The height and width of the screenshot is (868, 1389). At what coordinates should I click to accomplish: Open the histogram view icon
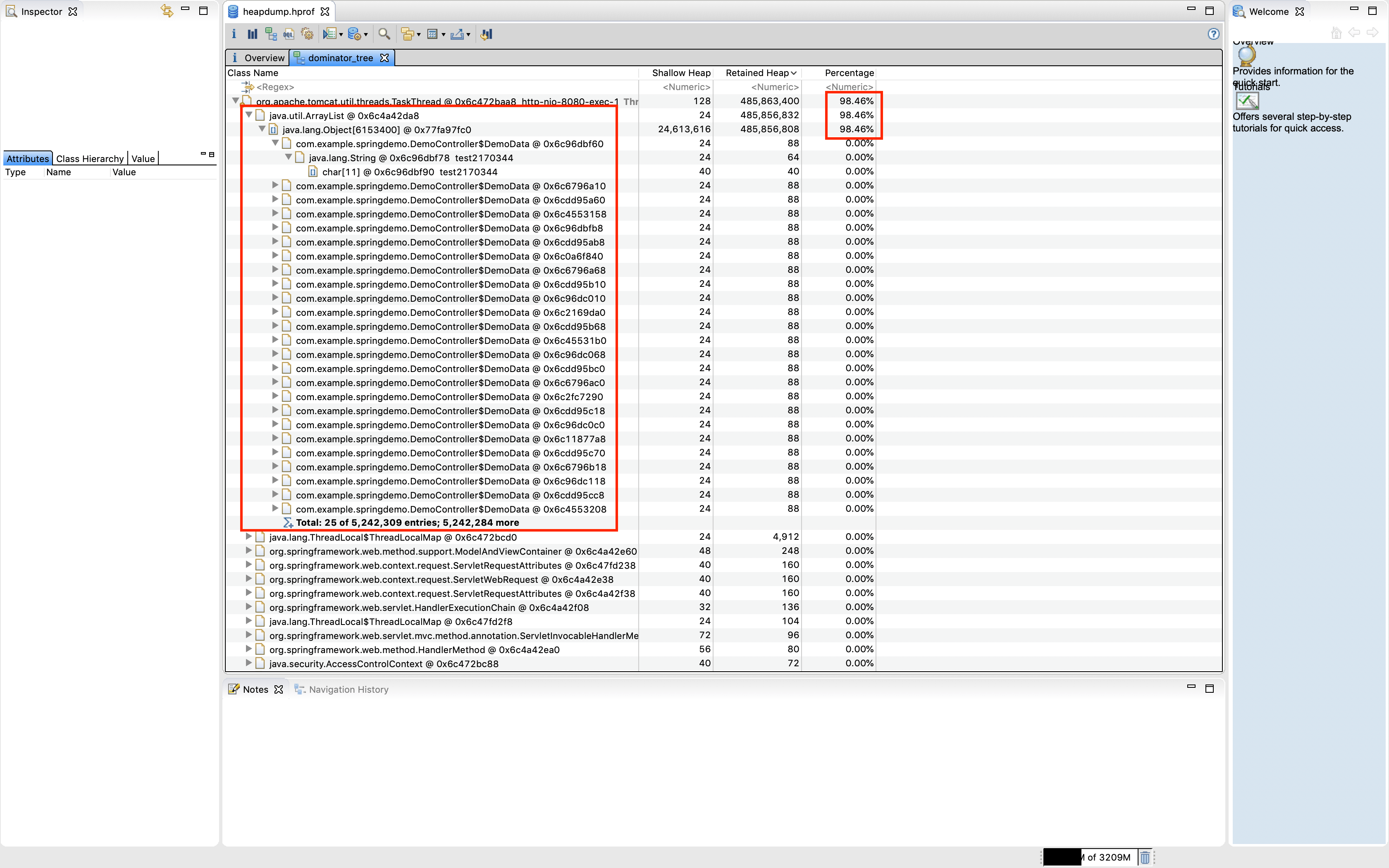tap(252, 34)
